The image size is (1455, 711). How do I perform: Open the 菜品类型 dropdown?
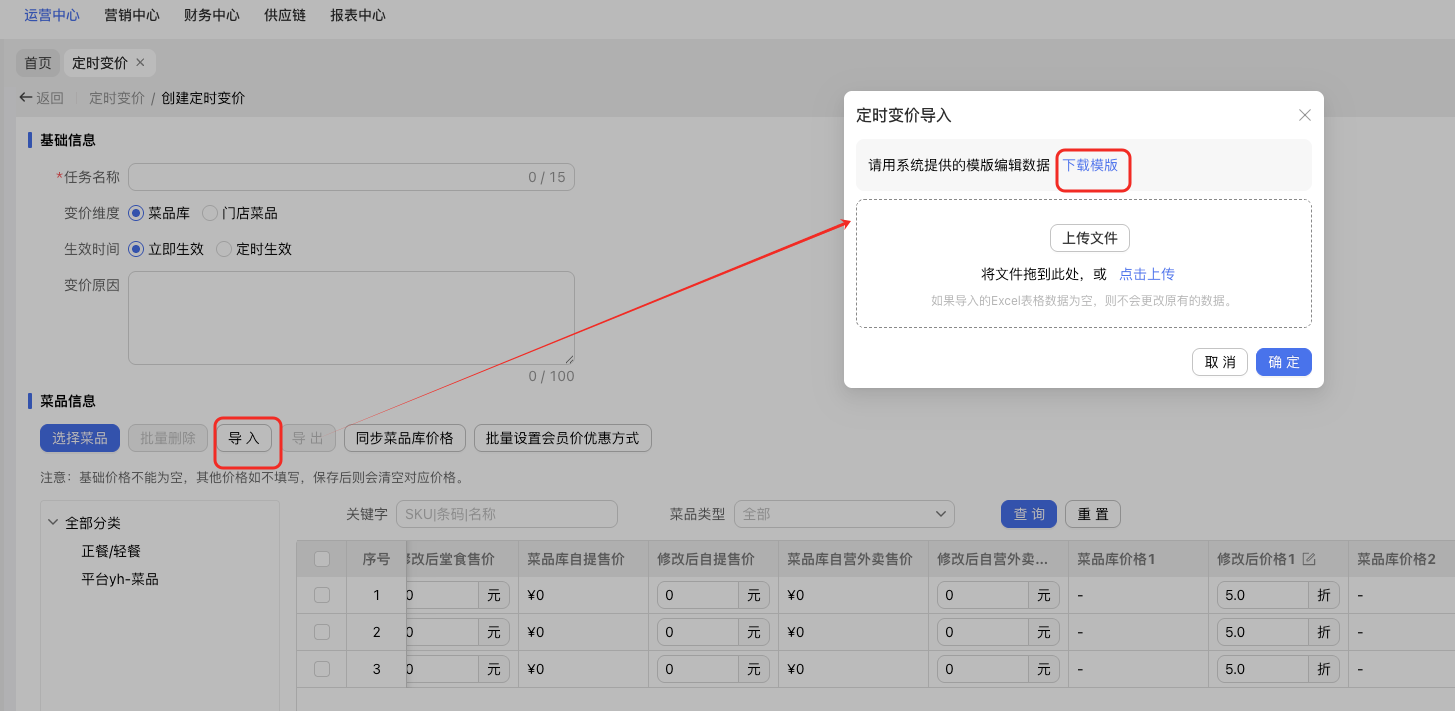tap(844, 514)
